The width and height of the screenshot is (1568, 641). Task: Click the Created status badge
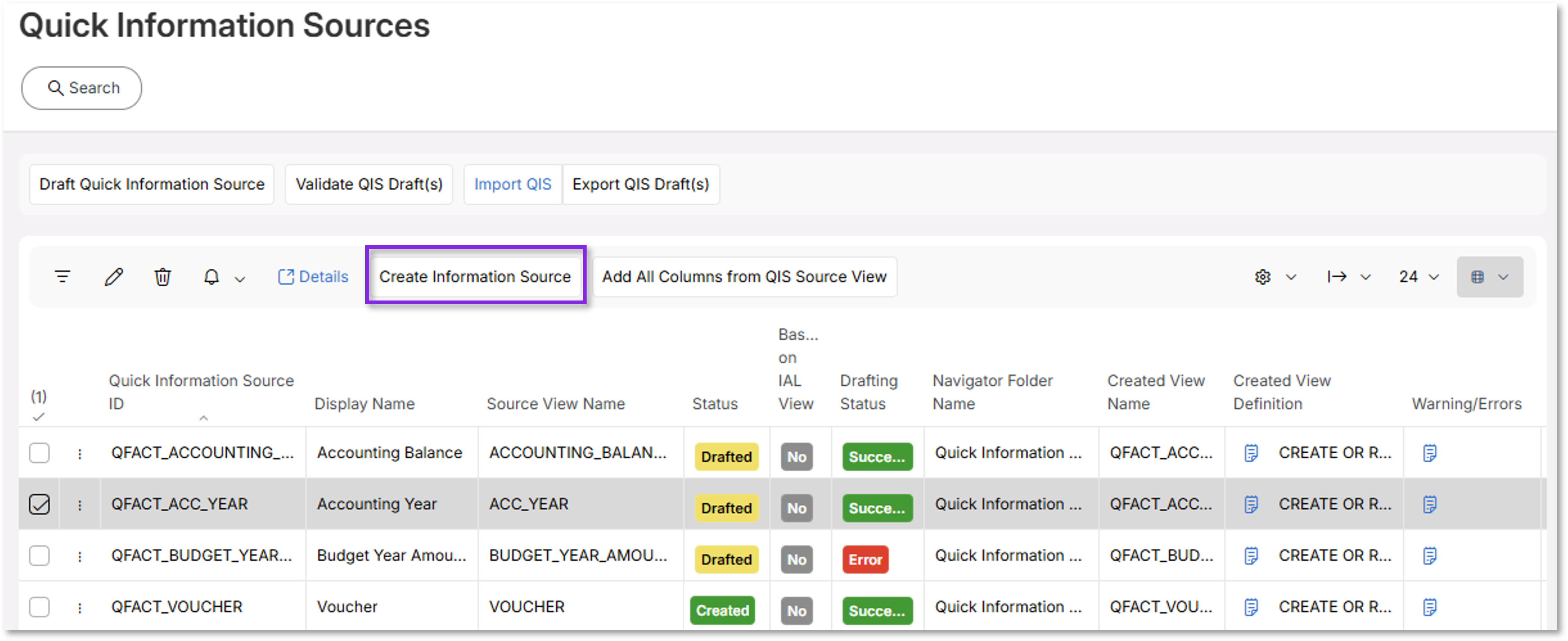(x=722, y=611)
